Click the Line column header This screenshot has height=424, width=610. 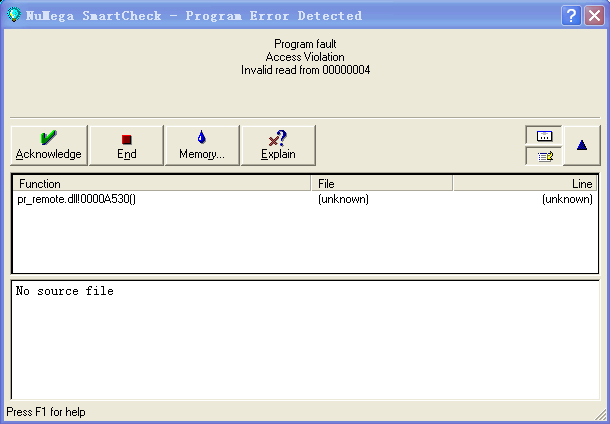tap(525, 184)
